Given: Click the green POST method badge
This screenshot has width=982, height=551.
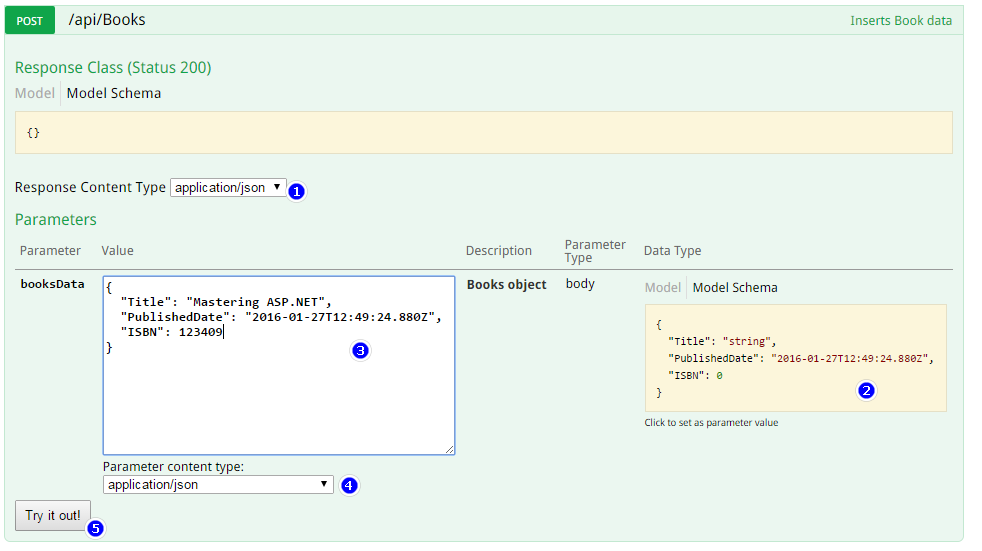Looking at the screenshot, I should click(x=36, y=20).
